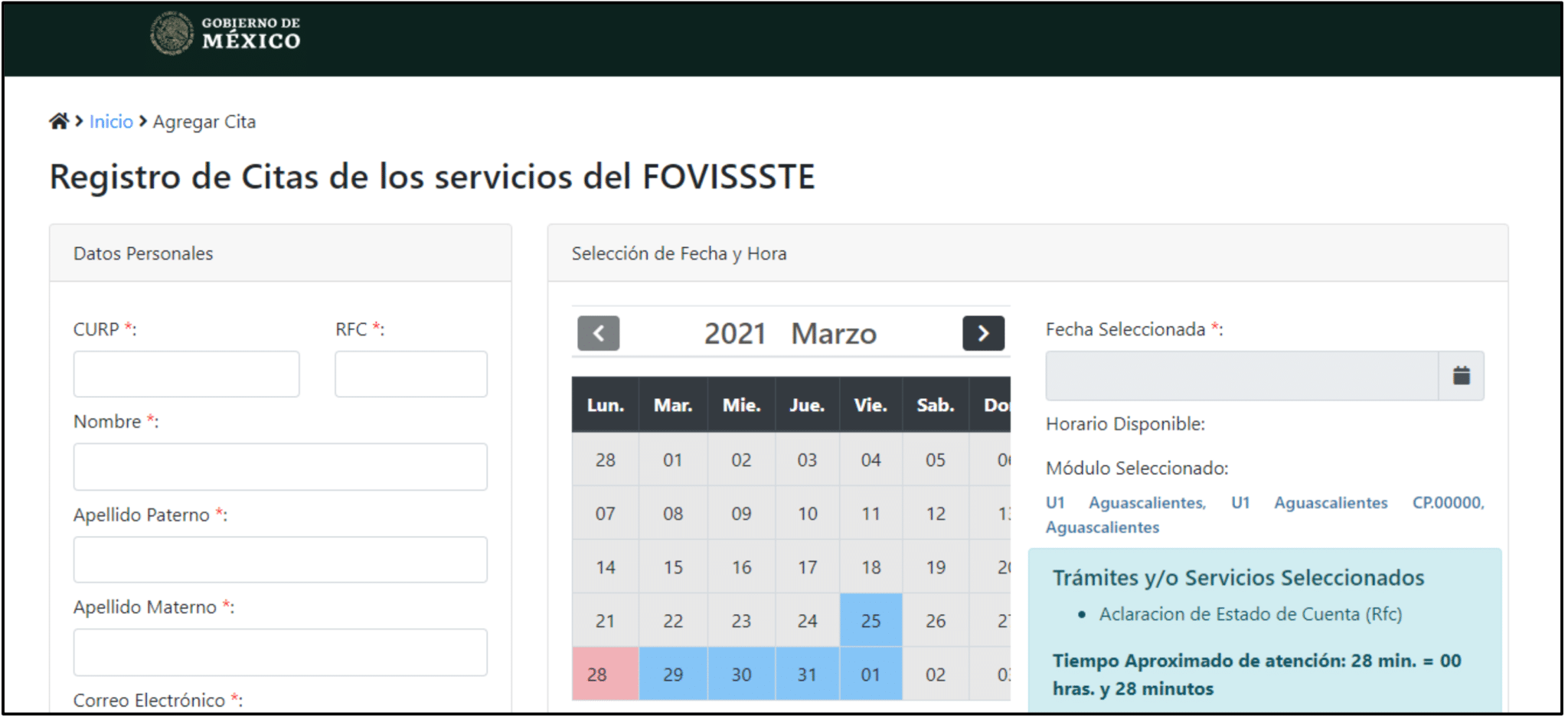Click calendar date 02 in first row

point(741,459)
